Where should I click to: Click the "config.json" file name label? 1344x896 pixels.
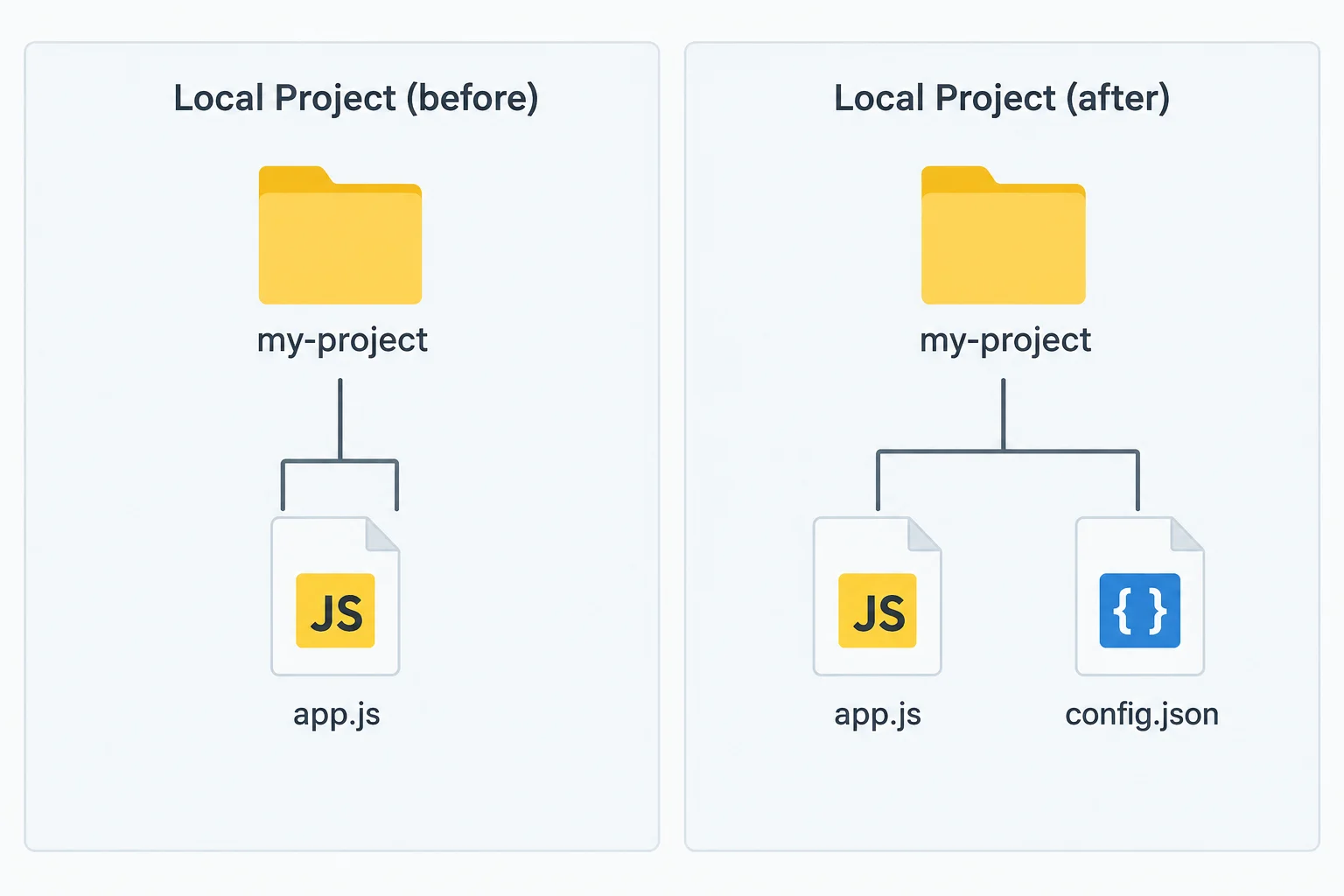click(1142, 715)
